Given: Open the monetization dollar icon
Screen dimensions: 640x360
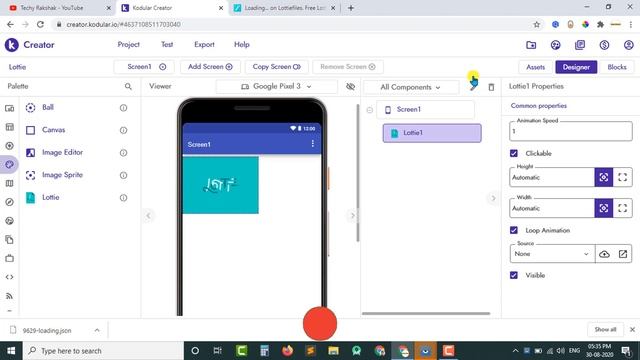Looking at the screenshot, I should [604, 45].
